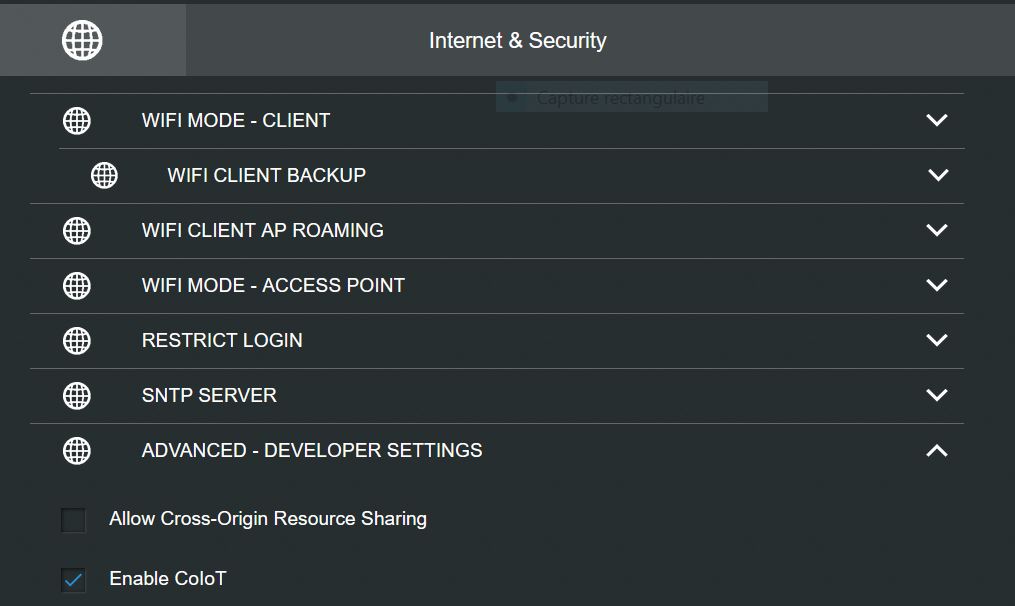The height and width of the screenshot is (606, 1015).
Task: Select the WIFI CLIENT AP ROAMING label
Action: coord(263,230)
